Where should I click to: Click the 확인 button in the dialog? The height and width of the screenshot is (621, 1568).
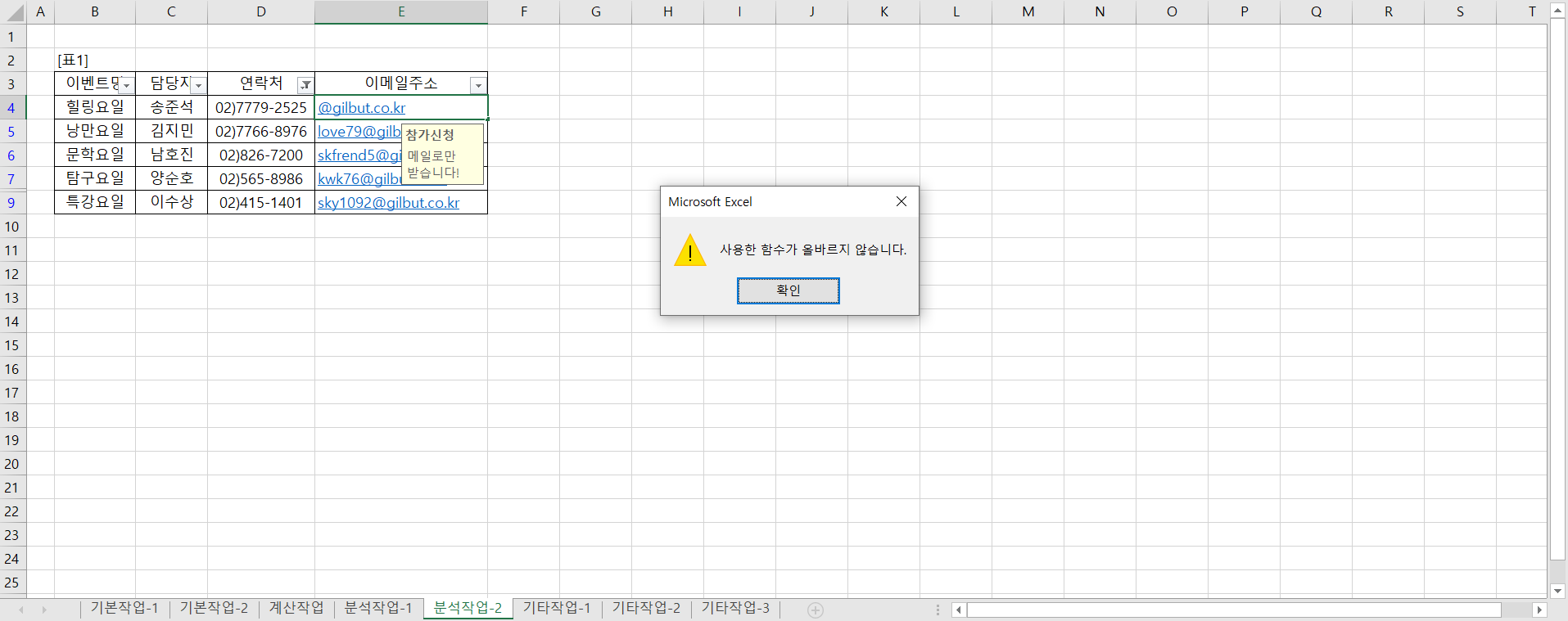788,290
